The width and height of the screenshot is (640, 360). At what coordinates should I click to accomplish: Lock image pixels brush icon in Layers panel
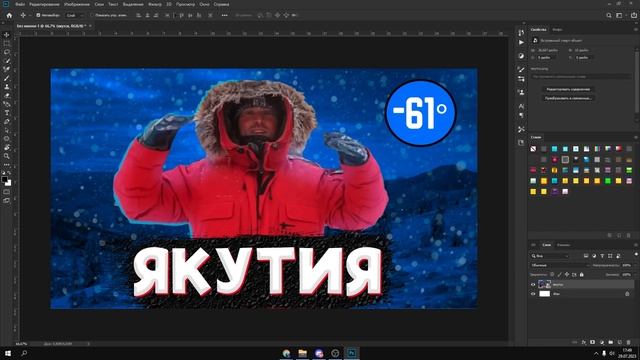coord(560,274)
